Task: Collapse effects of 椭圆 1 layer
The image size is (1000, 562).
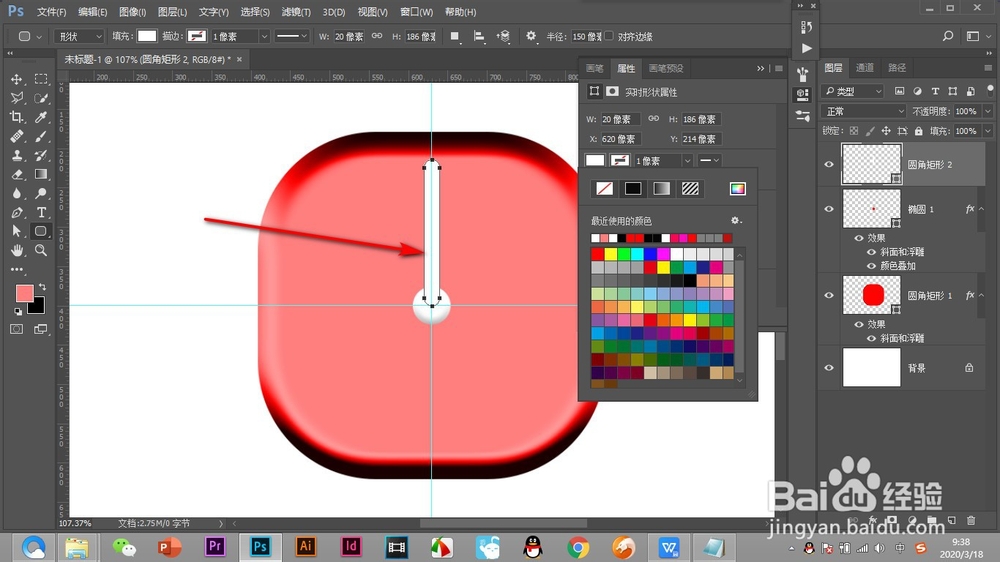Action: [x=982, y=209]
